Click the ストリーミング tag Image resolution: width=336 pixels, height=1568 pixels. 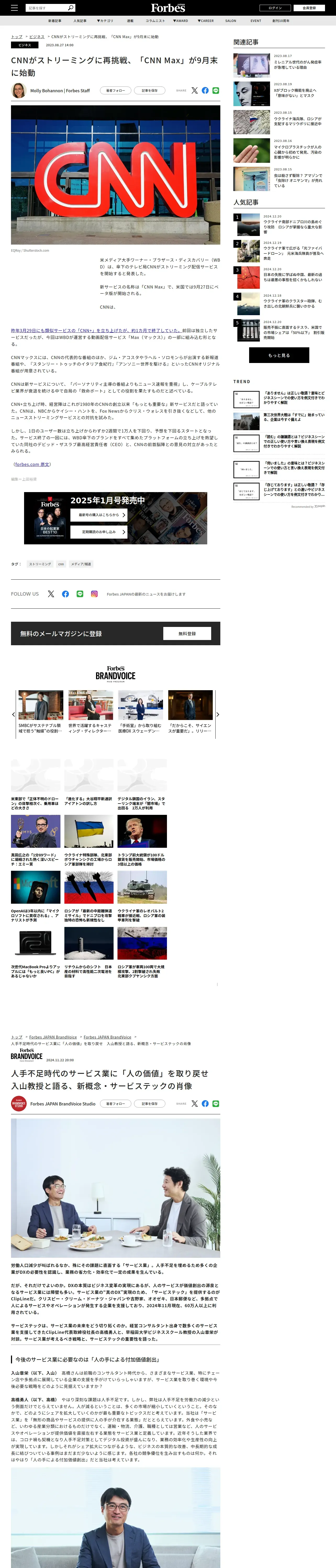point(40,564)
